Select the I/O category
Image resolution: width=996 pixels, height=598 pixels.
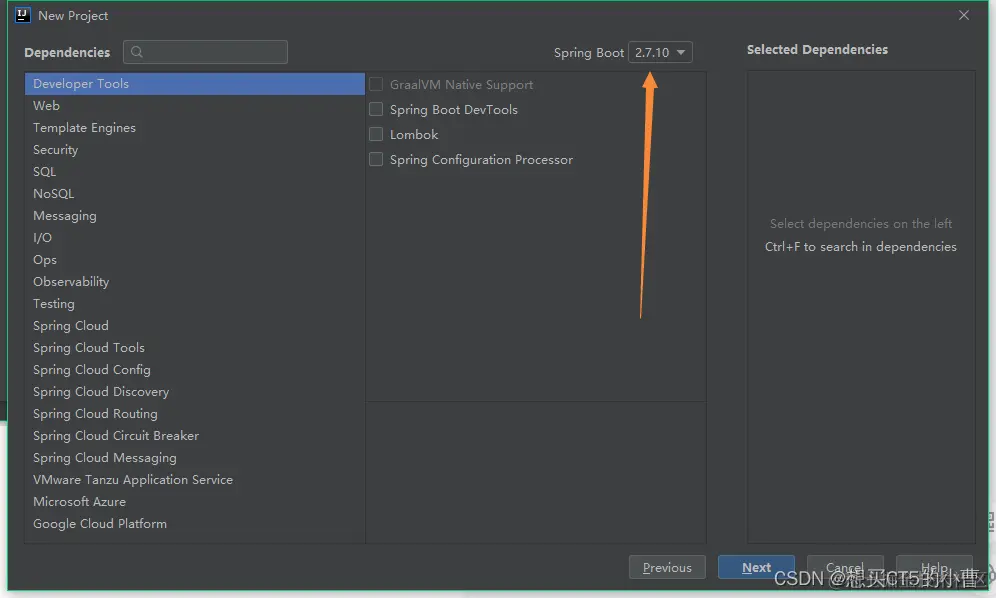pos(194,238)
